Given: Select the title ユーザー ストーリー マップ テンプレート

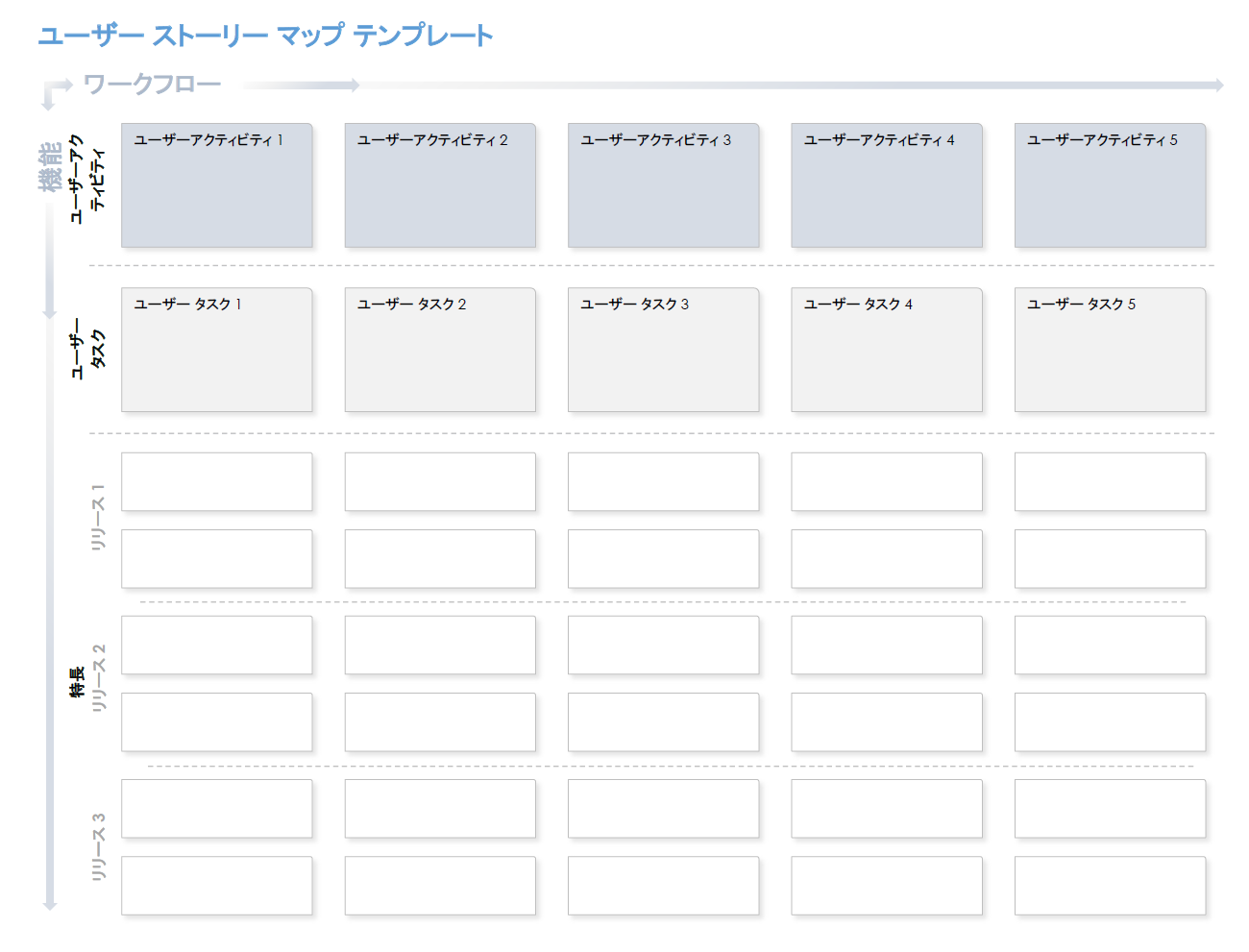Looking at the screenshot, I should click(x=265, y=36).
